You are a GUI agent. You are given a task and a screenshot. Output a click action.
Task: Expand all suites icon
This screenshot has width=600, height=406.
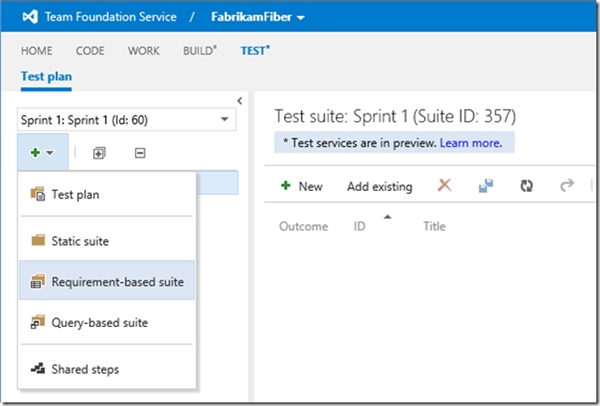[99, 153]
